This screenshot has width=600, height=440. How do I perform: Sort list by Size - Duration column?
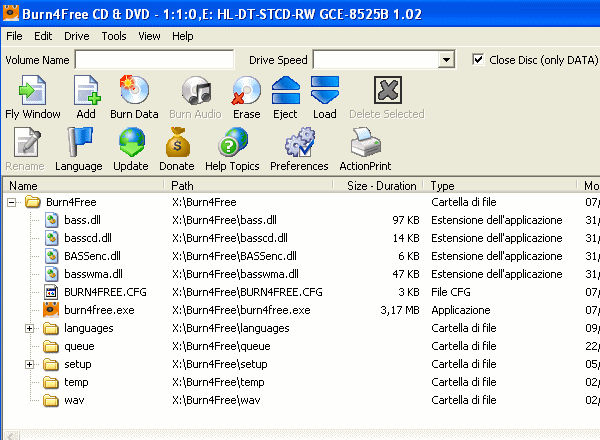(x=381, y=186)
